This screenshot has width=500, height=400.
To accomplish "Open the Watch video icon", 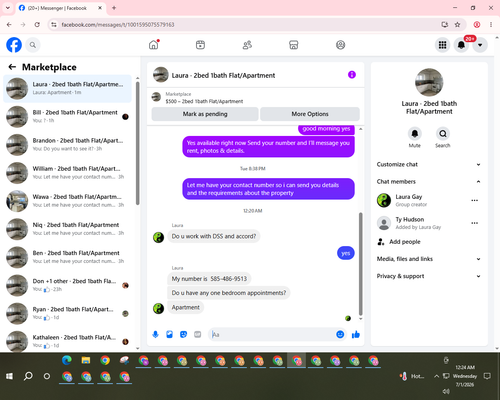I will click(x=200, y=45).
